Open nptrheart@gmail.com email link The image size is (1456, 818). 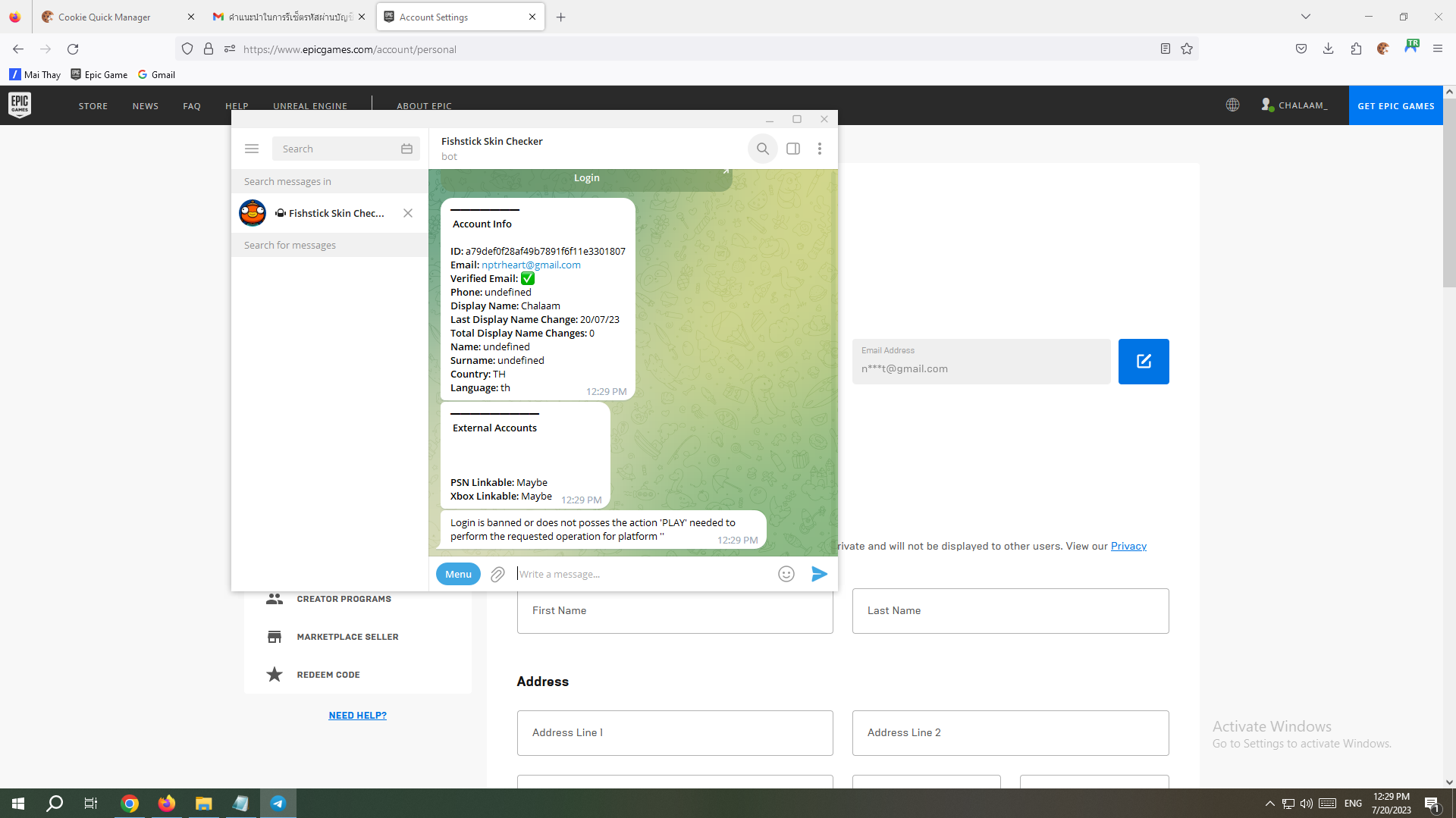pos(531,265)
